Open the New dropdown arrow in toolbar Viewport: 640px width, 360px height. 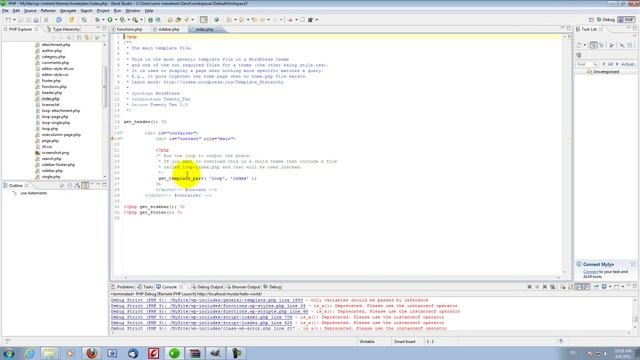tap(14, 20)
